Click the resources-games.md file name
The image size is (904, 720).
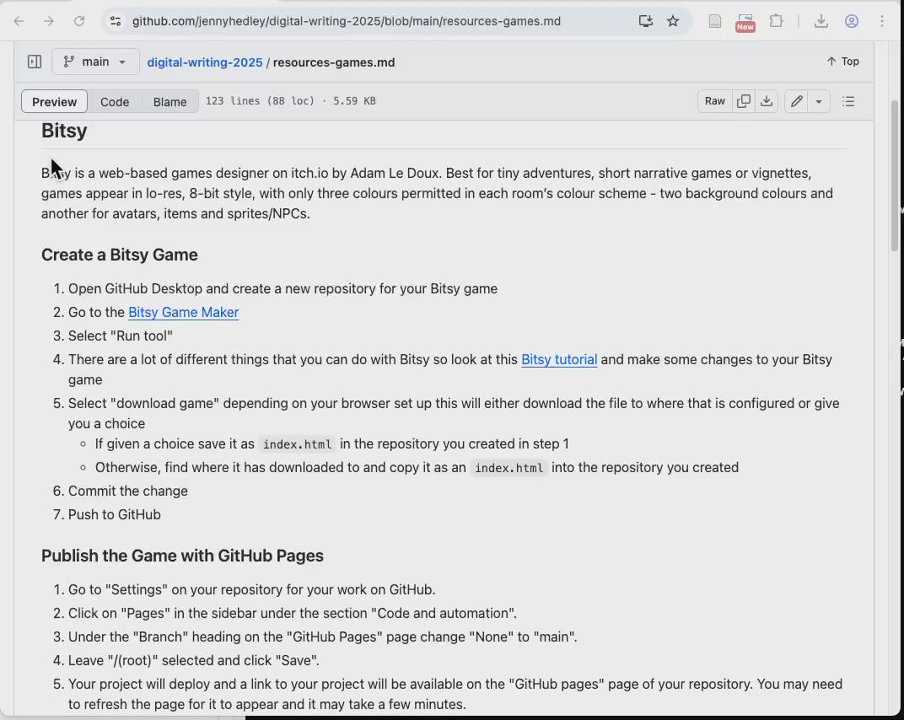[x=334, y=62]
